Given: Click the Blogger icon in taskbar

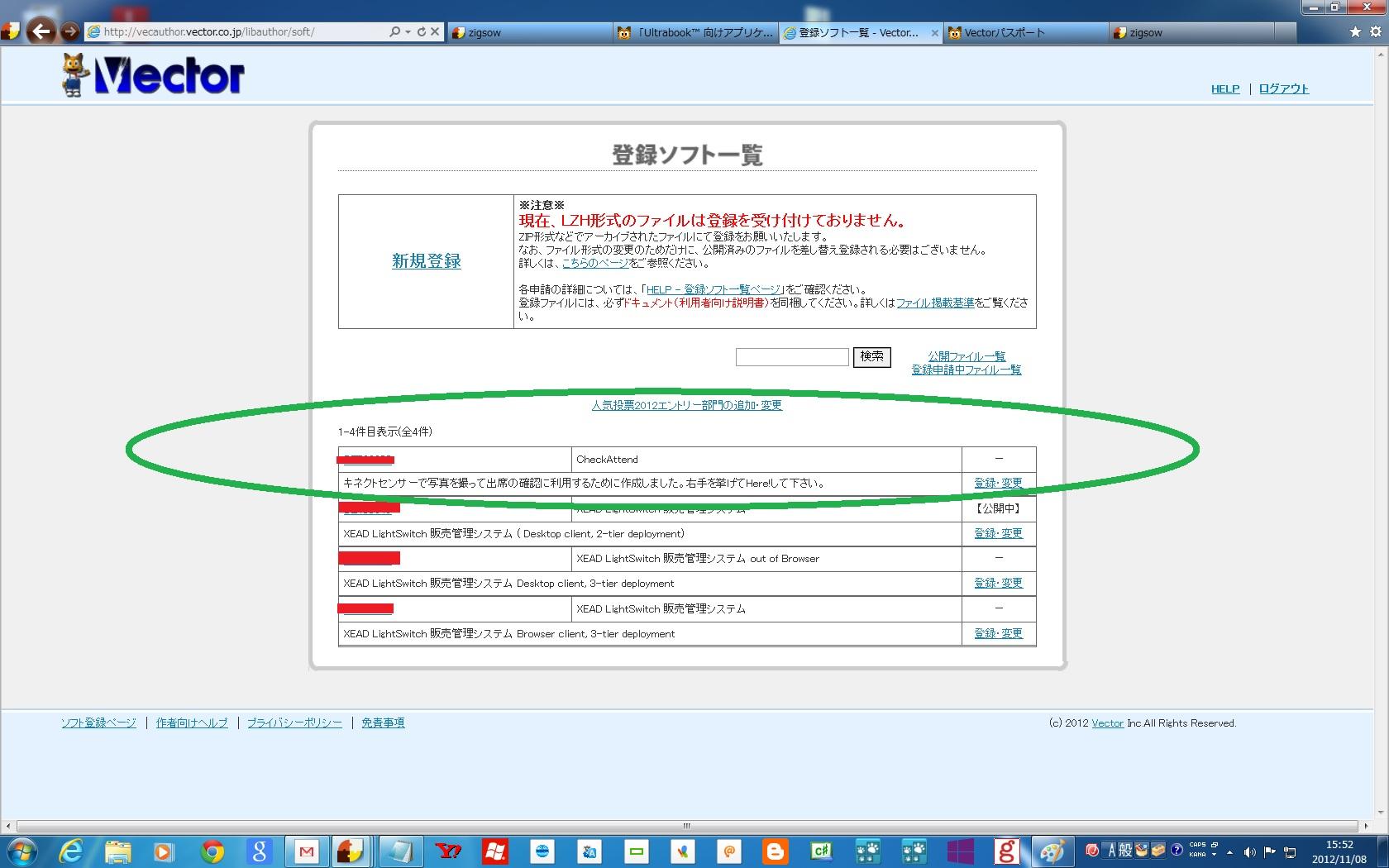Looking at the screenshot, I should pyautogui.click(x=776, y=851).
